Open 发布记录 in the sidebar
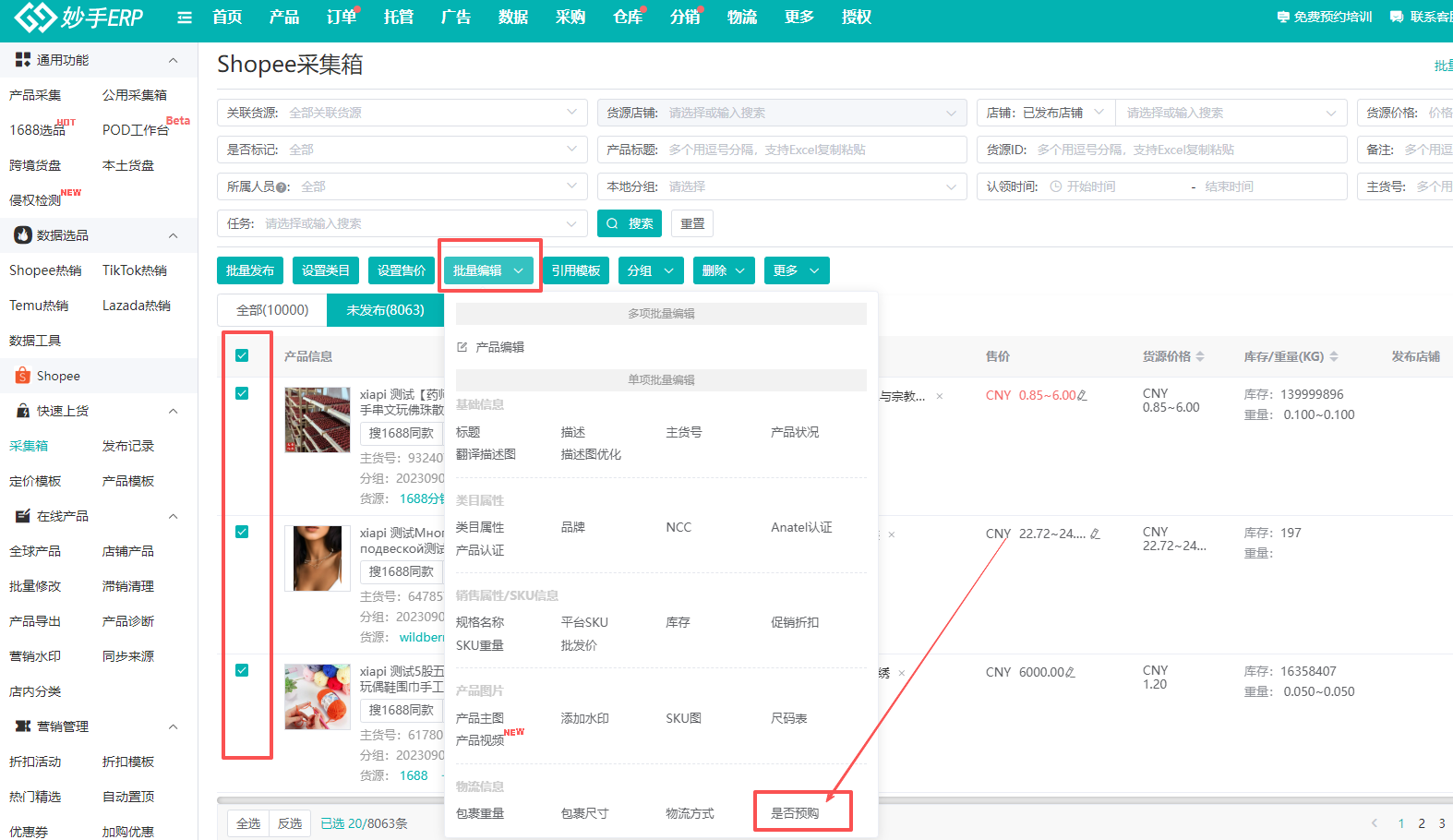1453x840 pixels. (x=128, y=446)
